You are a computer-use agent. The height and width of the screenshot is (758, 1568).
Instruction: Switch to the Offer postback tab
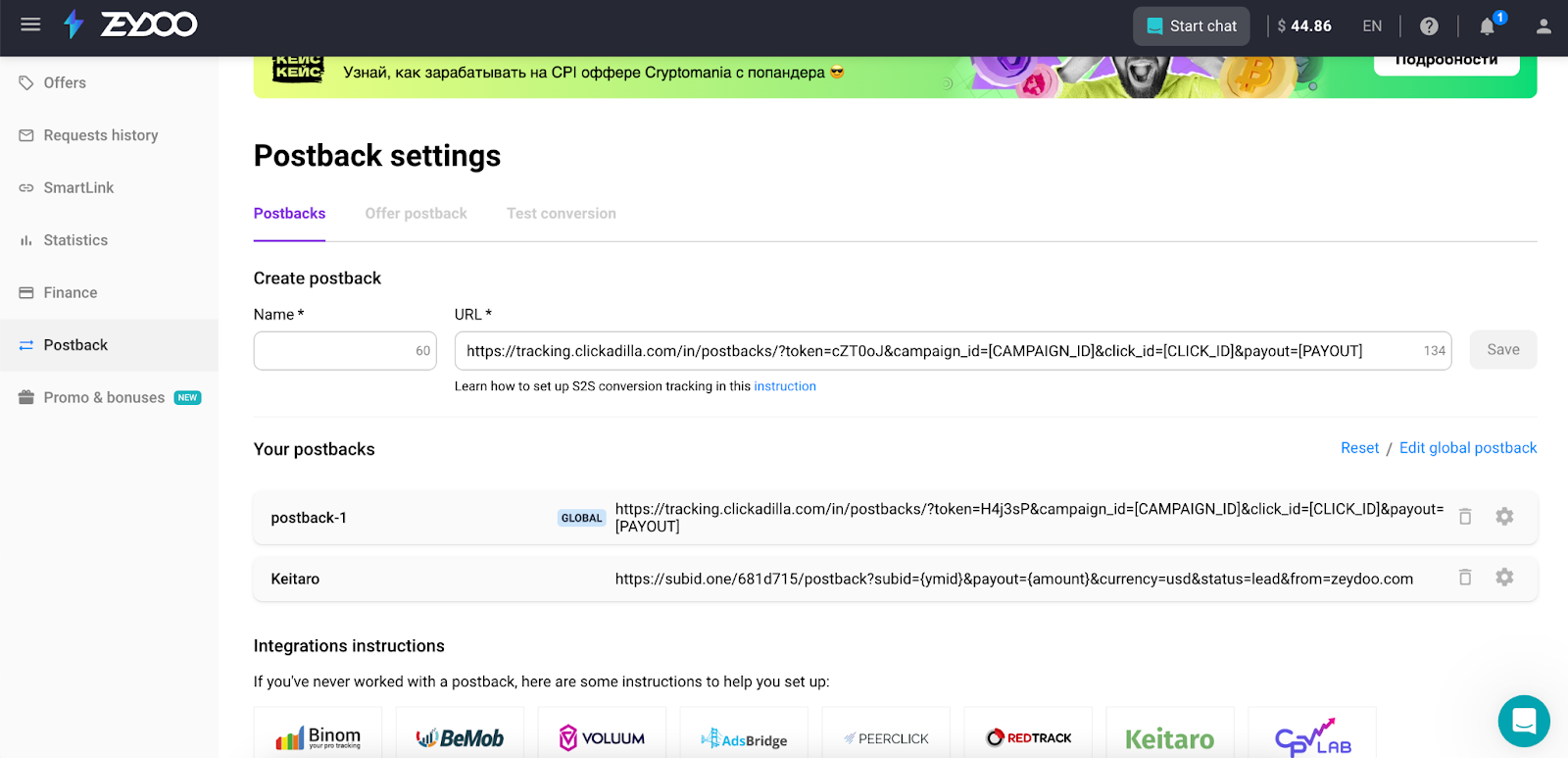click(416, 214)
